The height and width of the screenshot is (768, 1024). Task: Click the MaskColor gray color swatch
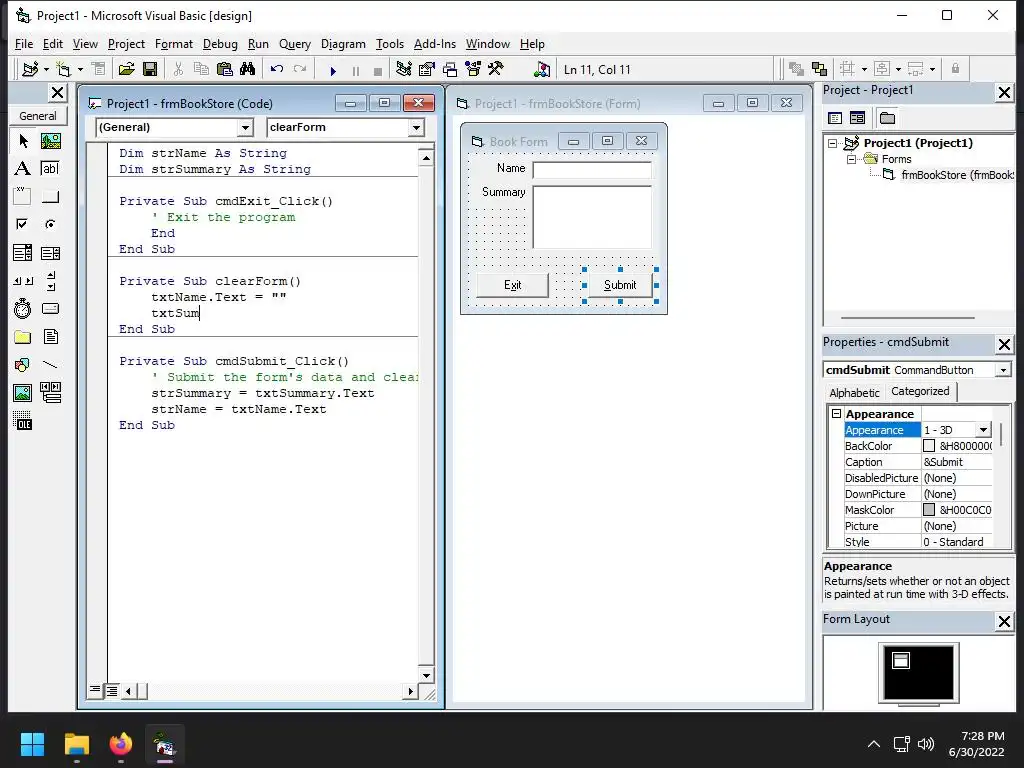click(929, 510)
